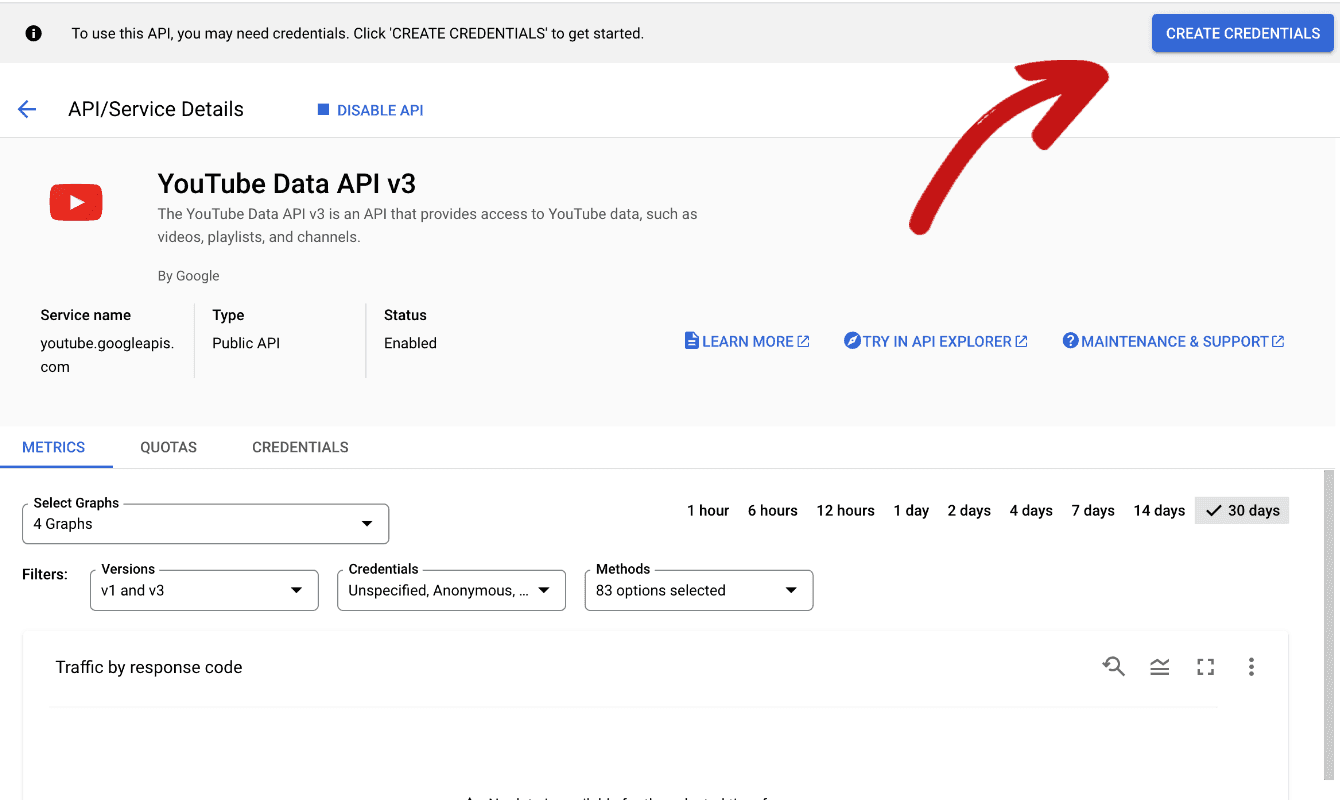The image size is (1340, 800).
Task: Open the Credentials filter dropdown
Action: (451, 590)
